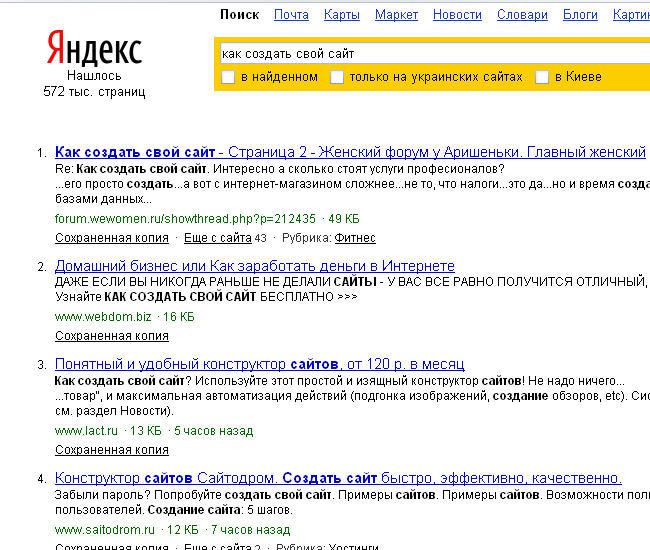Open Маркет from the top bar
Screen dimensions: 650x550
[396, 15]
